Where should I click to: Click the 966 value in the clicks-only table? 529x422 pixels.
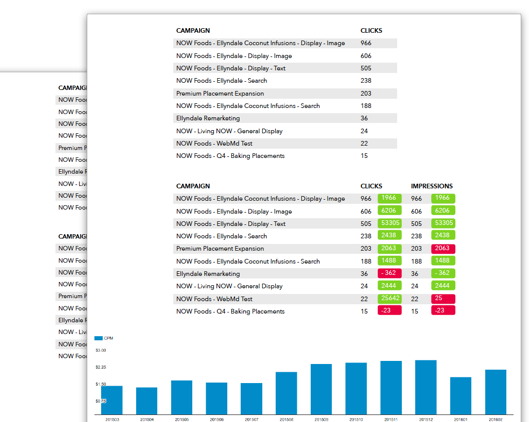coord(366,43)
